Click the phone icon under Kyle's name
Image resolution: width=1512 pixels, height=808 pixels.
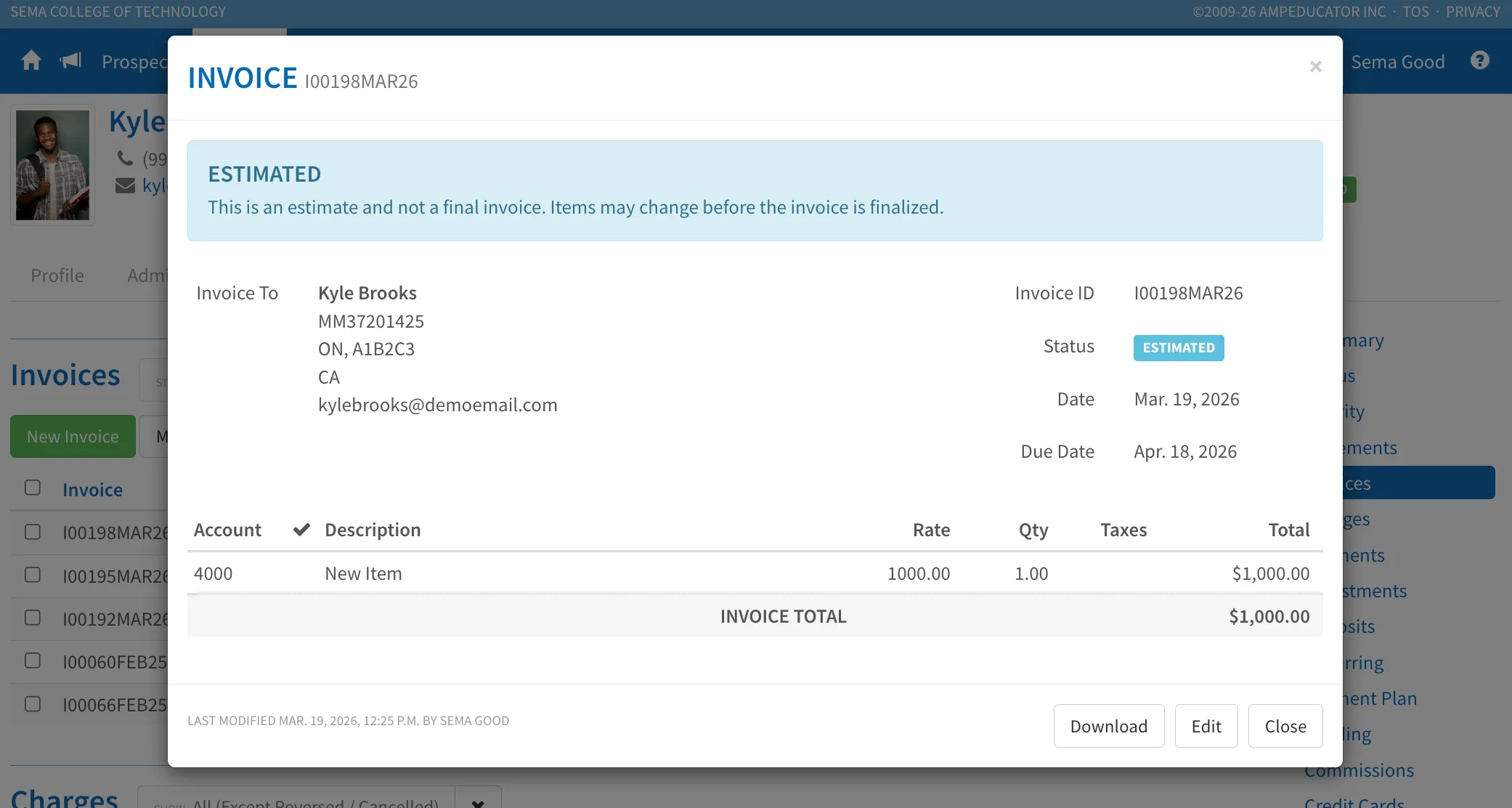(125, 158)
